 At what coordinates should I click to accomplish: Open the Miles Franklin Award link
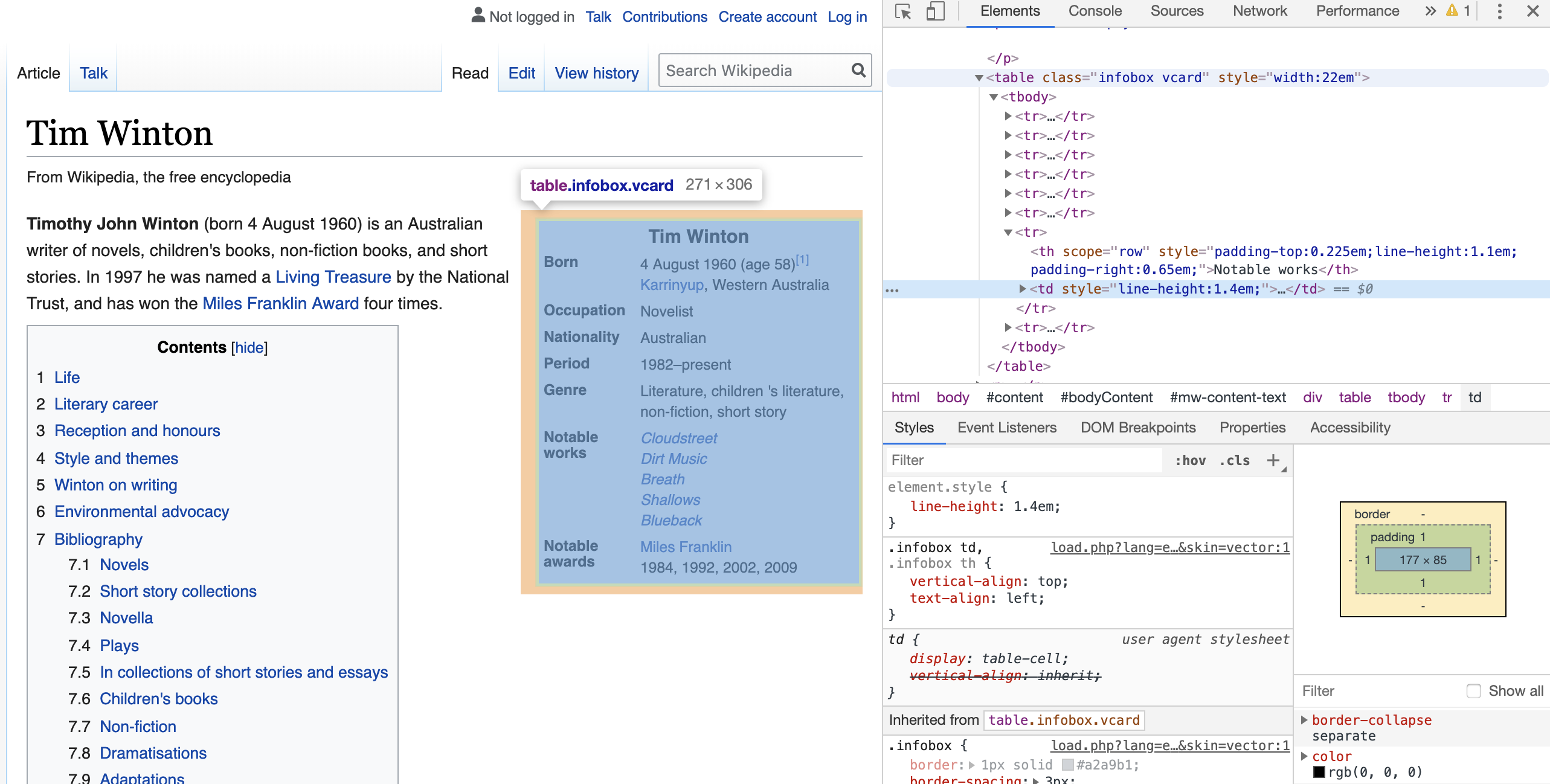click(x=280, y=303)
